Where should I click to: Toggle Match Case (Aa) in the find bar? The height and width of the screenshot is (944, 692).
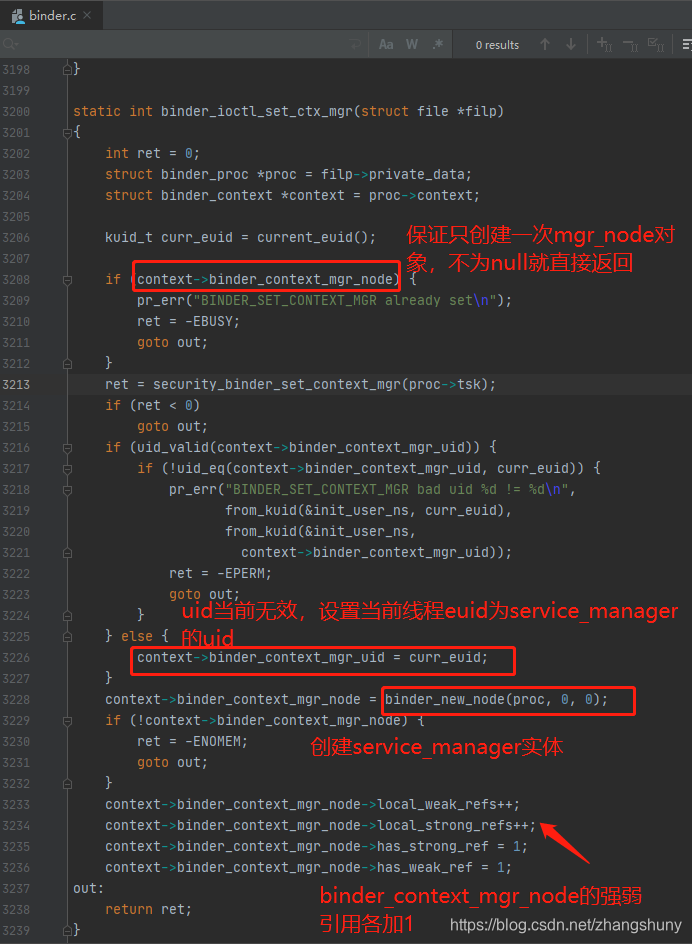click(x=385, y=45)
